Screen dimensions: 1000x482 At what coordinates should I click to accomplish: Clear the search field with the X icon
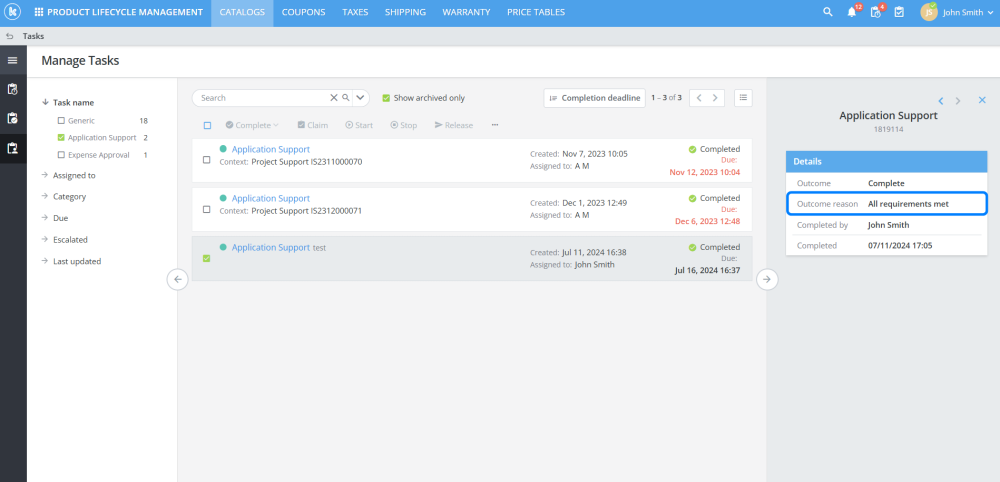click(334, 98)
